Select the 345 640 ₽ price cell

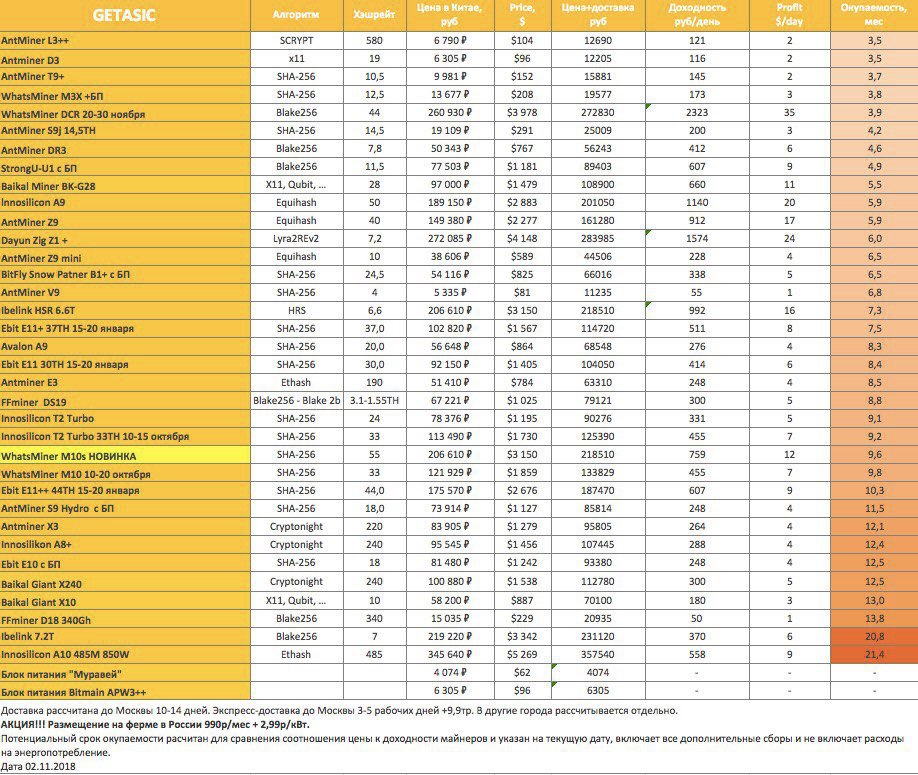pos(450,655)
